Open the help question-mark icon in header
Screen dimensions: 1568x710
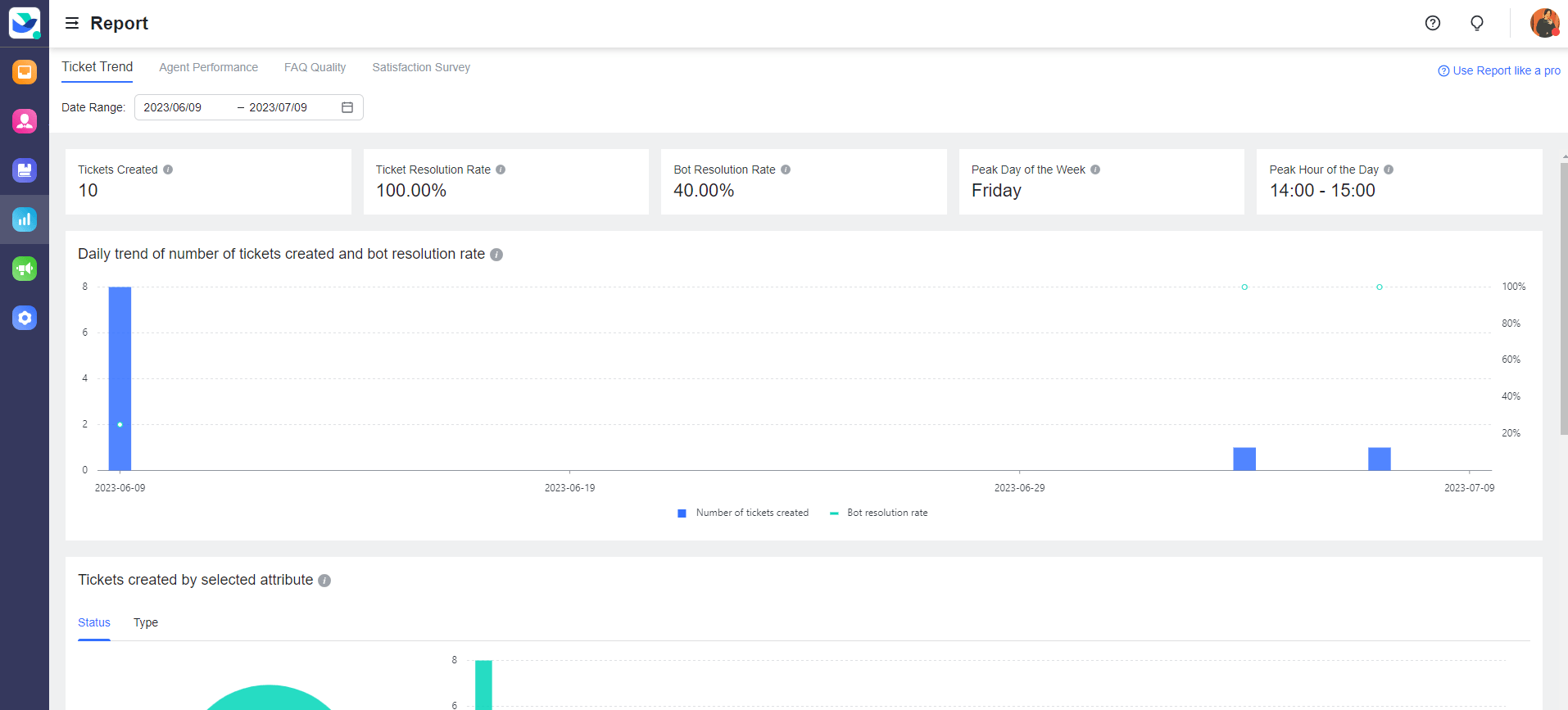[1433, 23]
